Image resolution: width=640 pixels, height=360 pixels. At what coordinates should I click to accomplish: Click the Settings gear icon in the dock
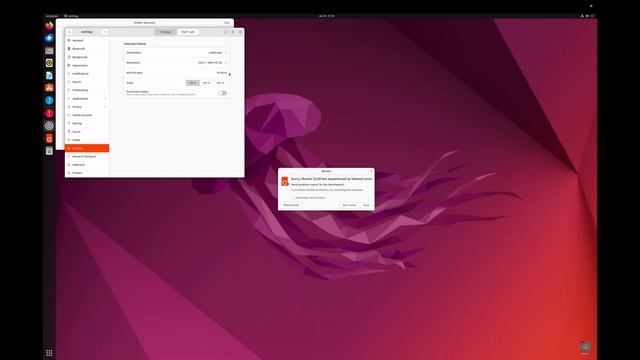49,126
